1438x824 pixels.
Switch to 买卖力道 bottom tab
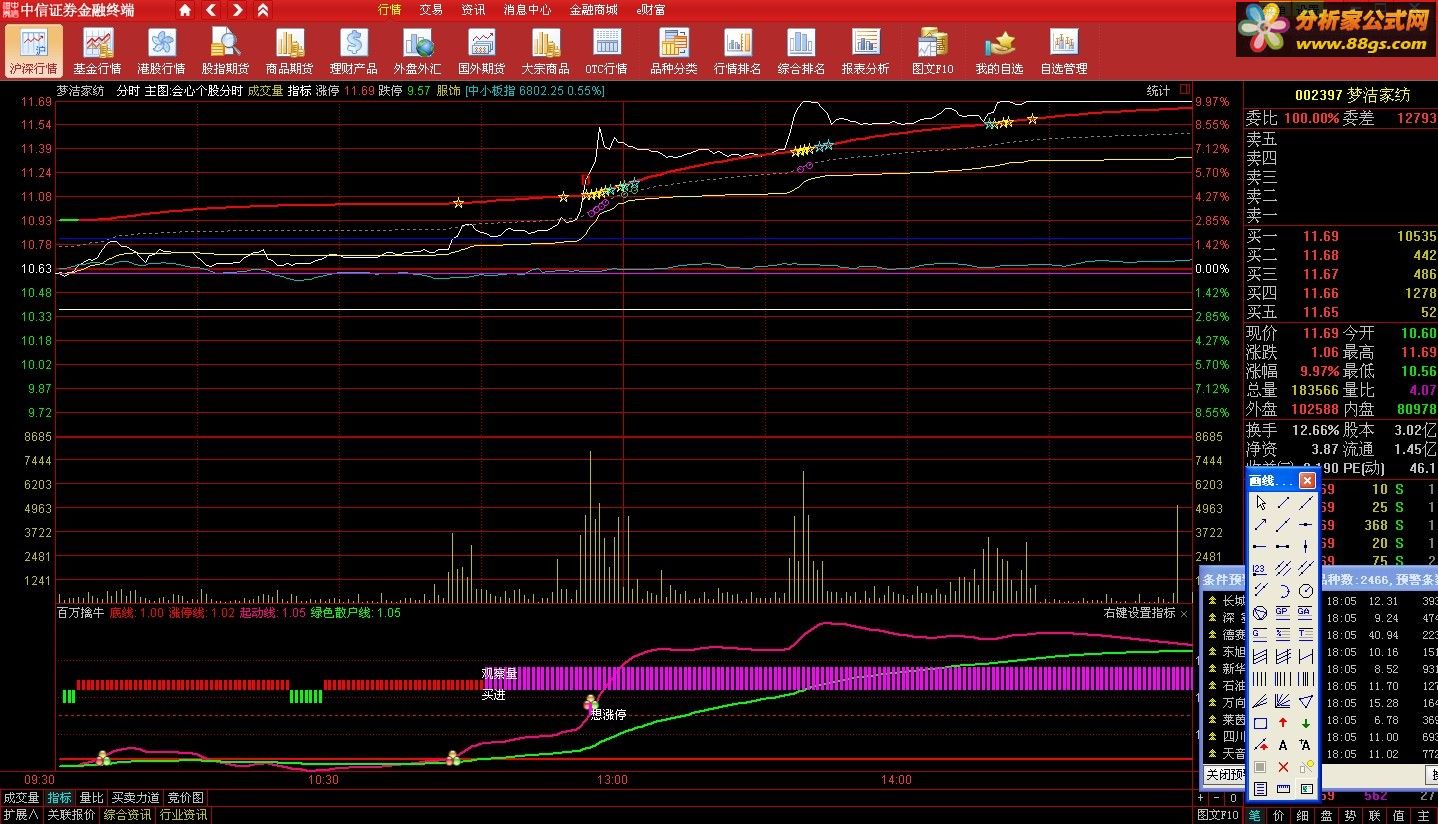(135, 798)
